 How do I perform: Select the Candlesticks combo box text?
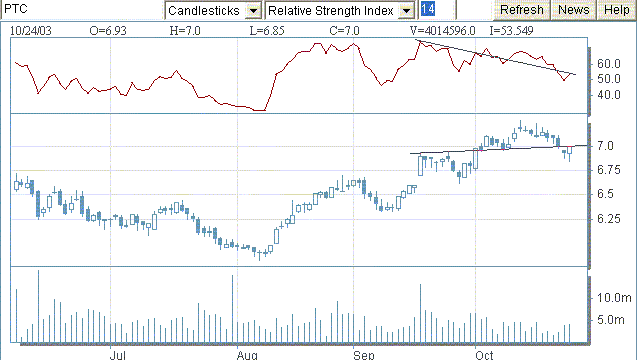tap(205, 11)
